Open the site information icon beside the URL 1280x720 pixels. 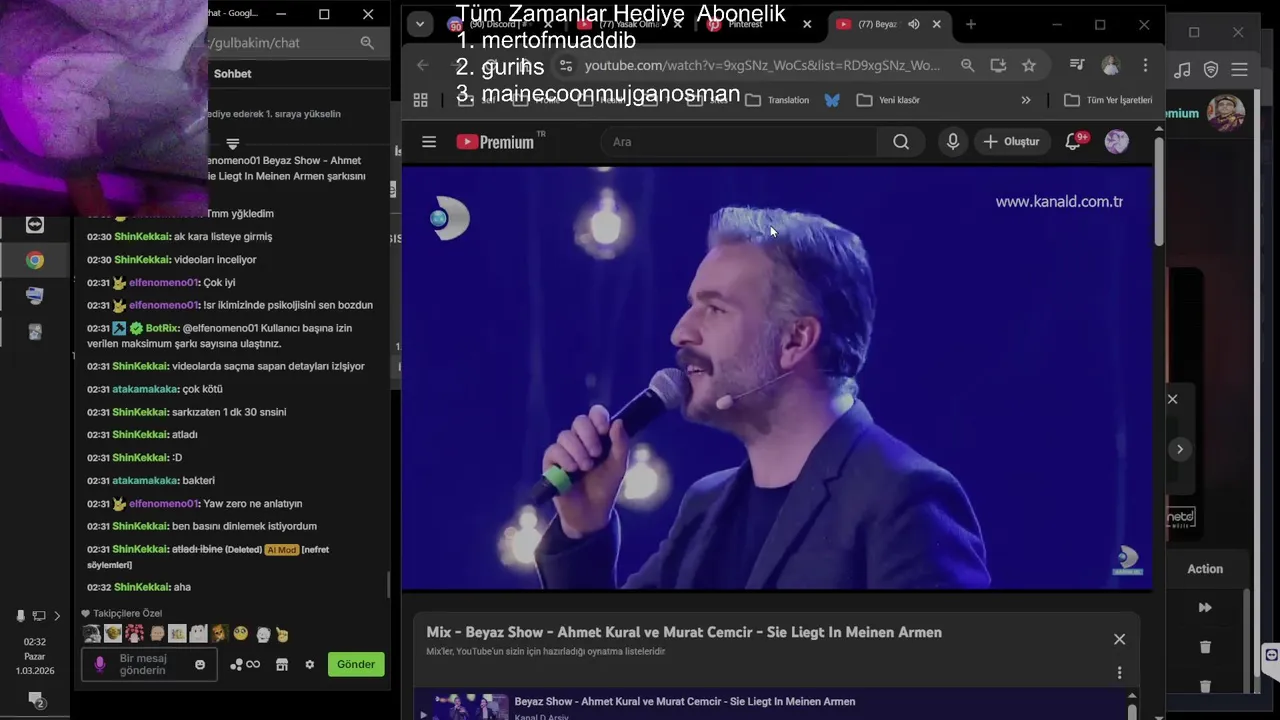(565, 65)
